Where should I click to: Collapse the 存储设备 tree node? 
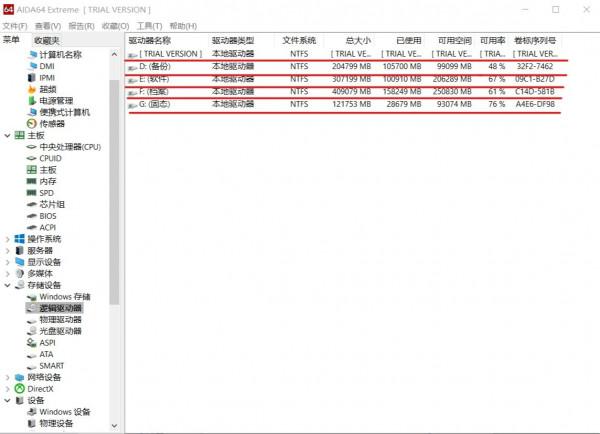tap(8, 285)
